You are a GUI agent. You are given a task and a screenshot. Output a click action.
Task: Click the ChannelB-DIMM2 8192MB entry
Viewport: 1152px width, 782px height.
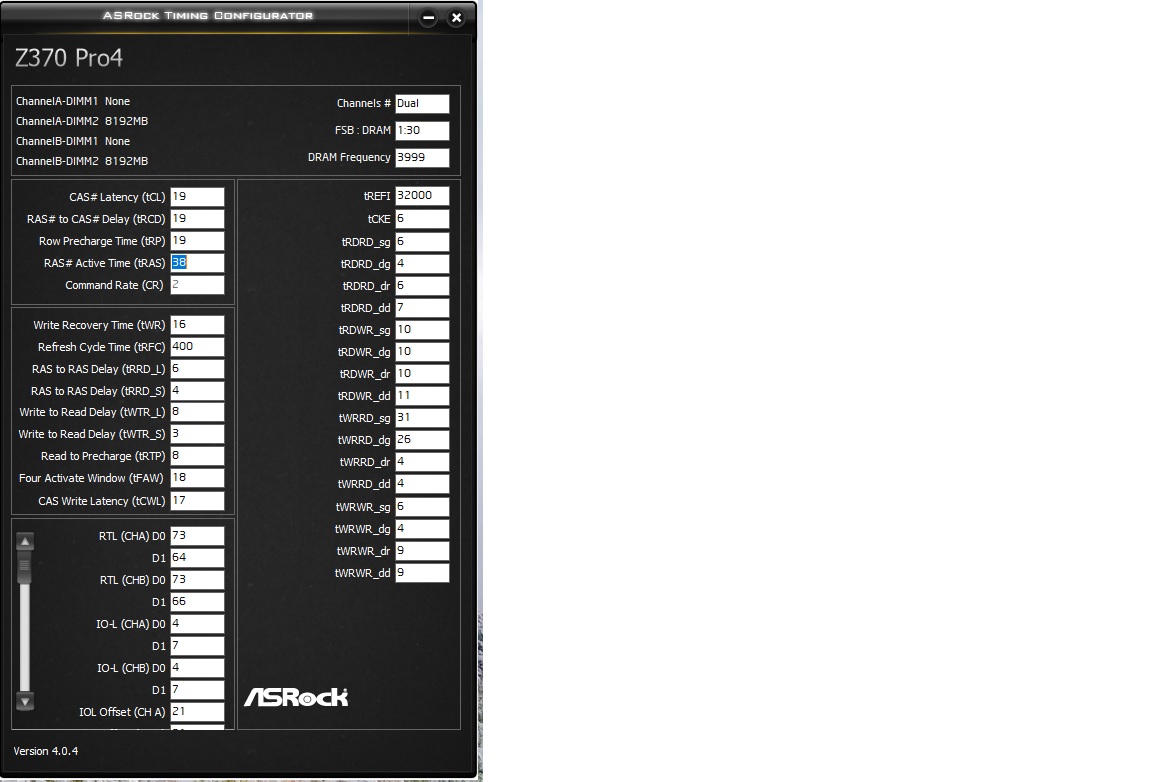point(82,161)
